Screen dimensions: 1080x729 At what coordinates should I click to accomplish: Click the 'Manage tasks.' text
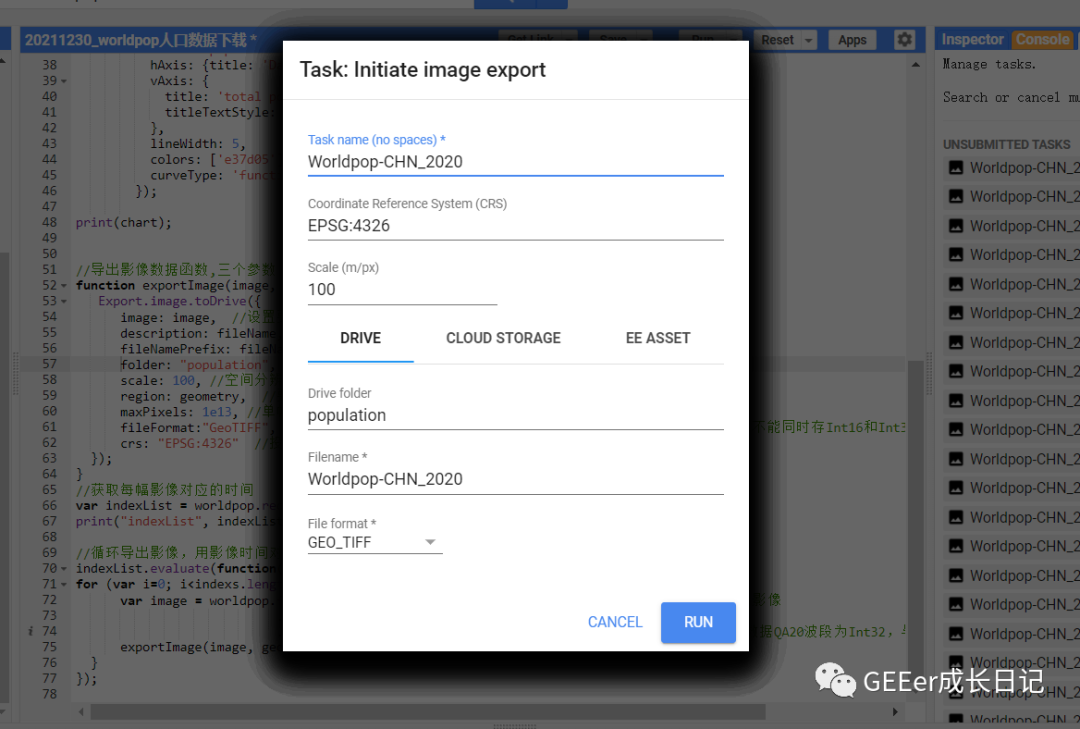[988, 64]
